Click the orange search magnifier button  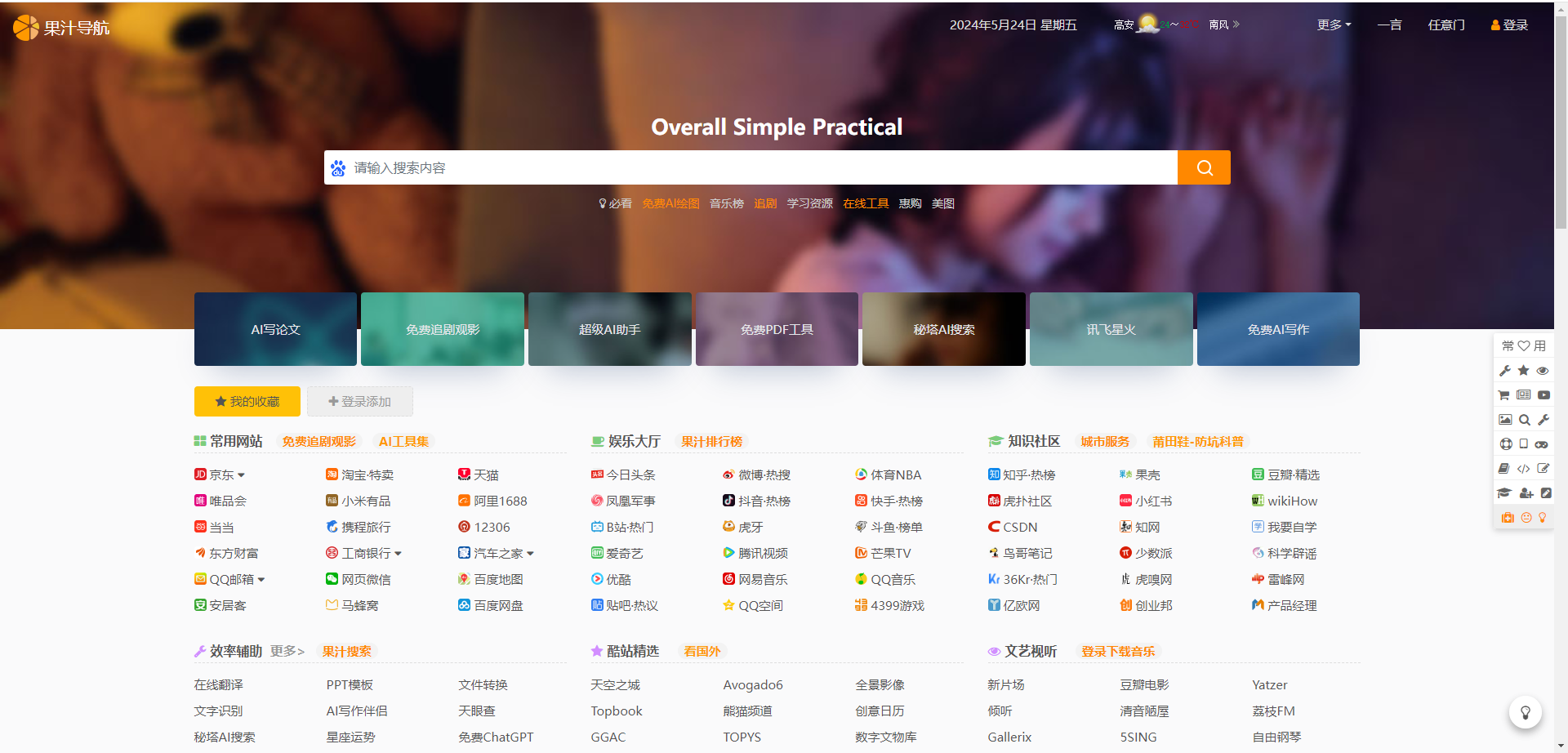(x=1204, y=167)
